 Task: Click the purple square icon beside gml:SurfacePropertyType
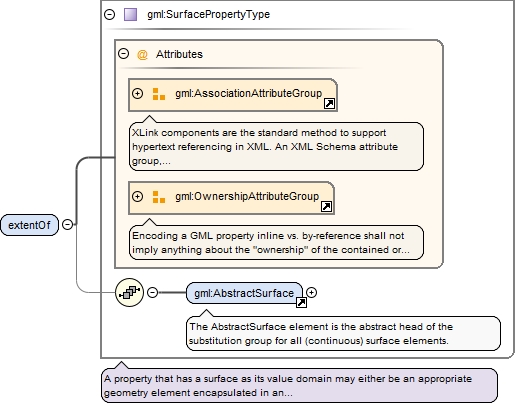(130, 15)
